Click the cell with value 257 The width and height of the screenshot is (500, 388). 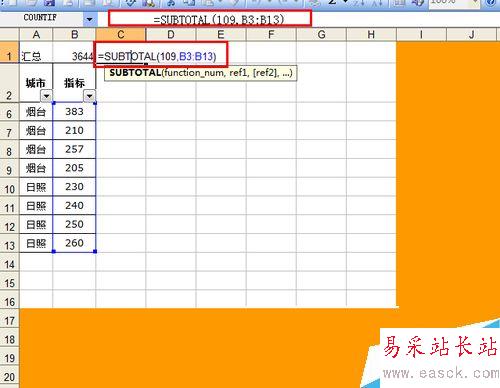point(74,149)
